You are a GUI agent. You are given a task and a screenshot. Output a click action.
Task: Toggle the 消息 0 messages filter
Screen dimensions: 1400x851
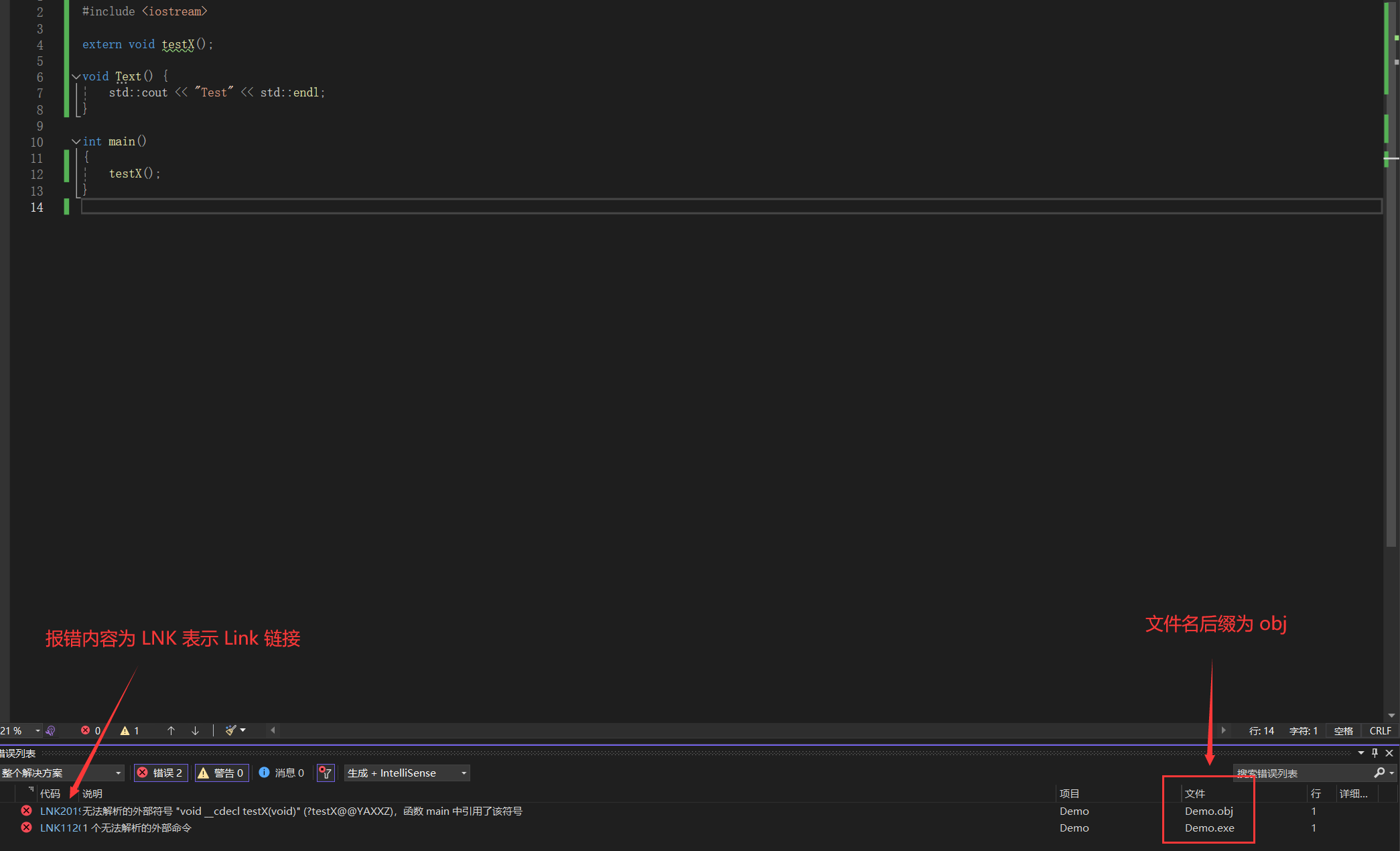pos(282,773)
